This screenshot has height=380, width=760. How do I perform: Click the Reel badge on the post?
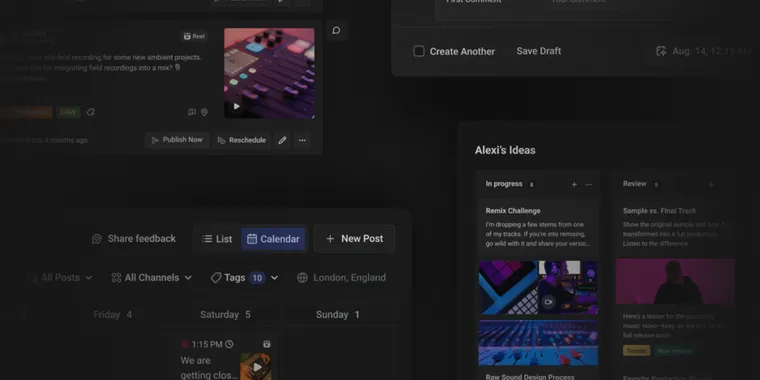point(194,36)
